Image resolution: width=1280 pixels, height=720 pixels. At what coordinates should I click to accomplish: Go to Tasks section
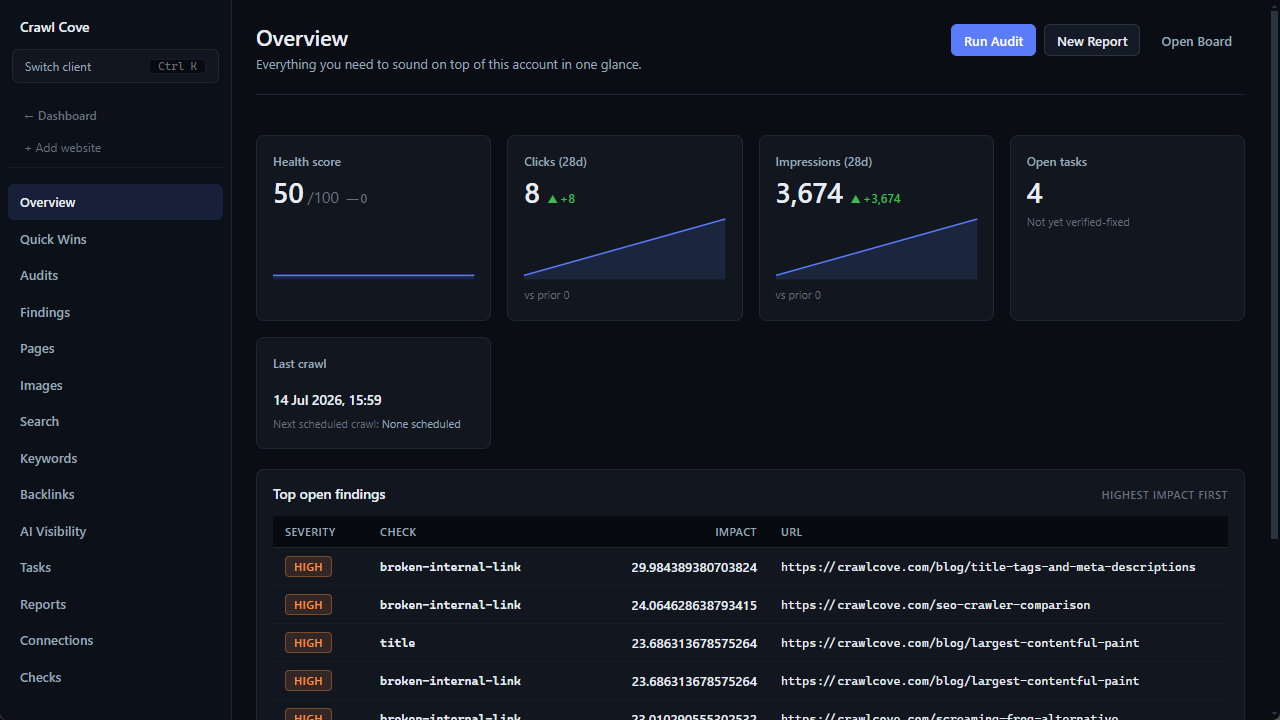115,567
